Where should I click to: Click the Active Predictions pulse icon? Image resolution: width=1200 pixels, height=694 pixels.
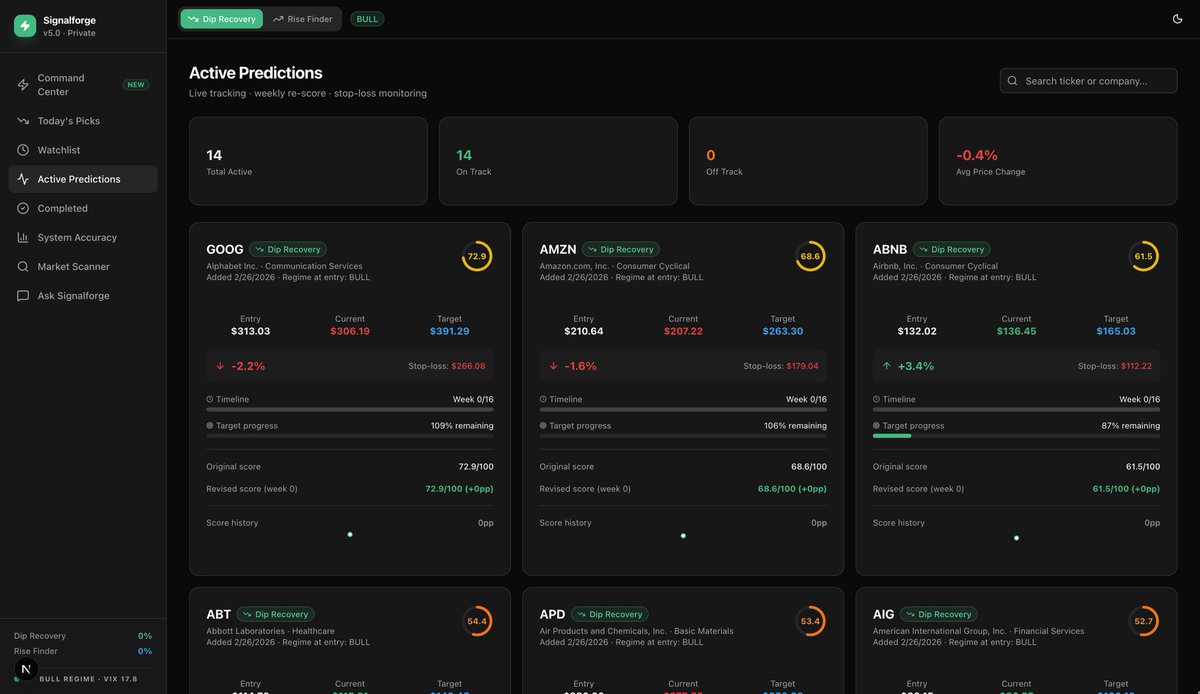[x=23, y=179]
